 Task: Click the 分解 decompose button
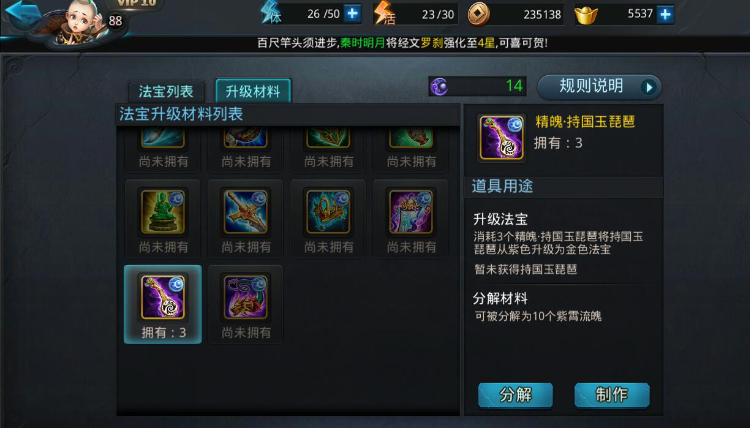click(x=516, y=395)
